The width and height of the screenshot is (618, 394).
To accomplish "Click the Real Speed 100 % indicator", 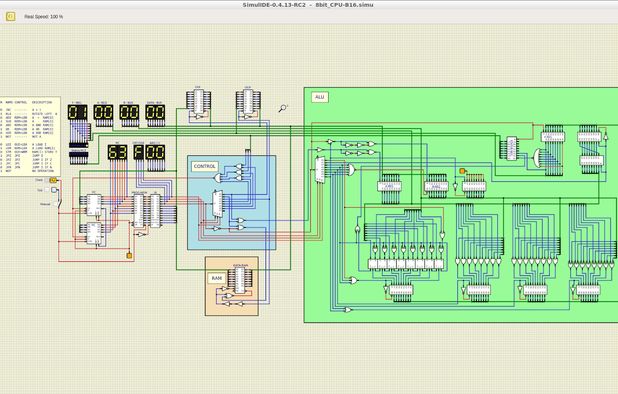I will (43, 17).
